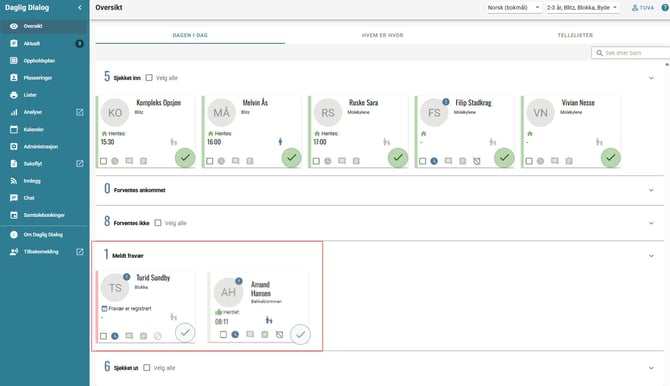Click note icon on Ruske Sara card
Screen dimensions: 670x386
tap(356, 161)
